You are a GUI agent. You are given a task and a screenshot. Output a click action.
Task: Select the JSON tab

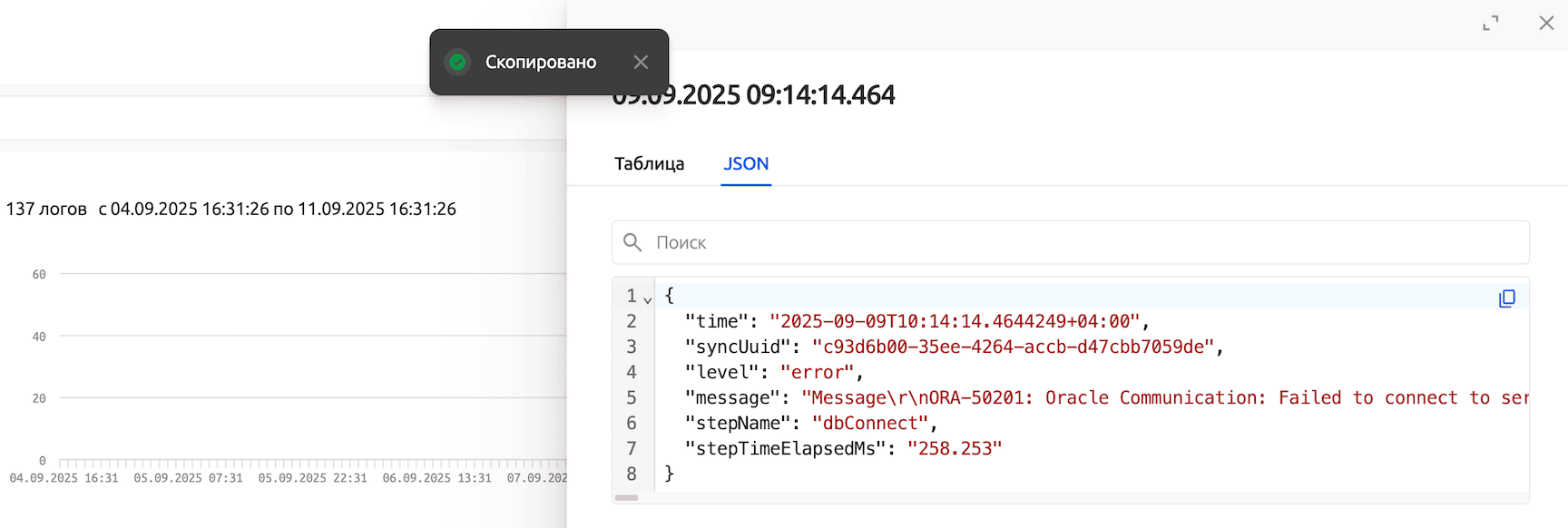[746, 163]
